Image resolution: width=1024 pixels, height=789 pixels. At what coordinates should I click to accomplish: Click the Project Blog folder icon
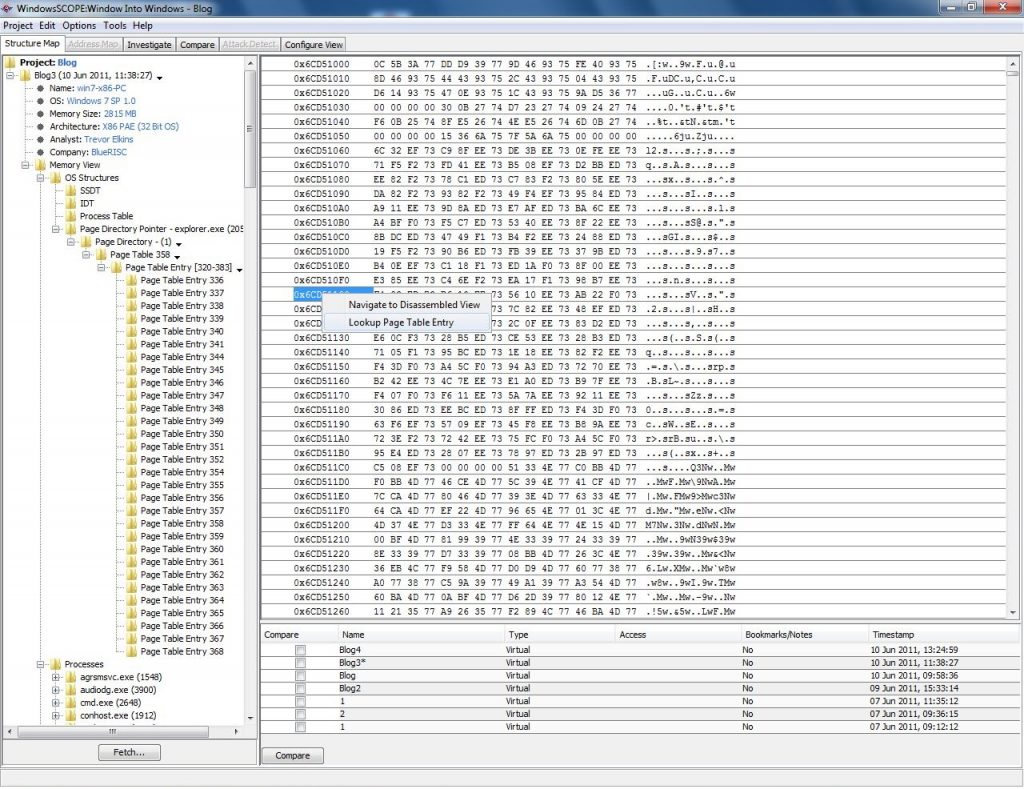(10, 63)
